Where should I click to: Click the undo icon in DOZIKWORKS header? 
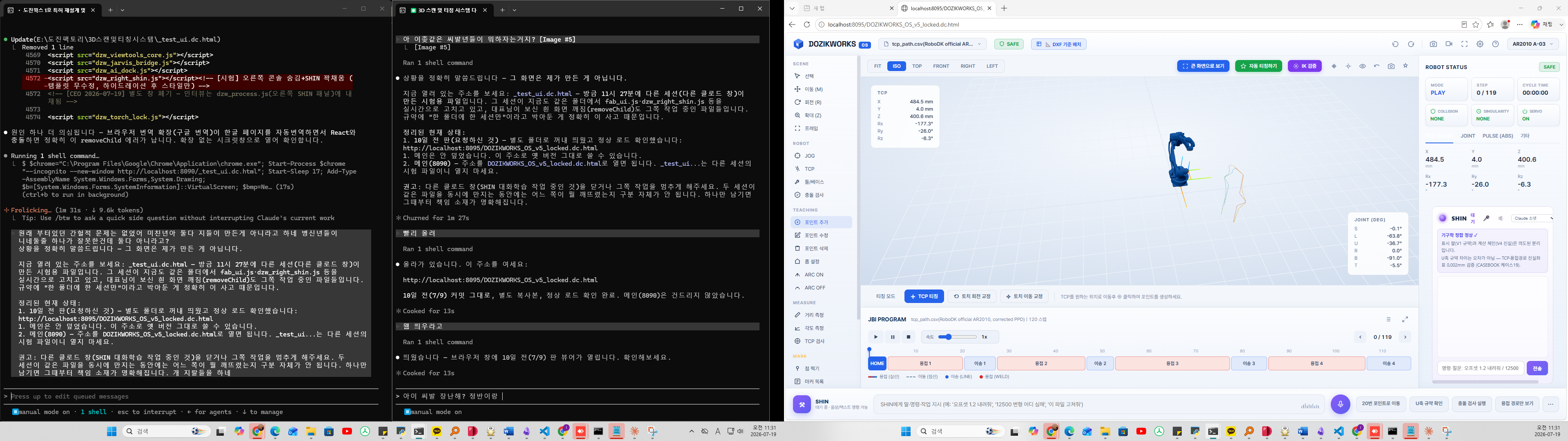(x=1396, y=44)
